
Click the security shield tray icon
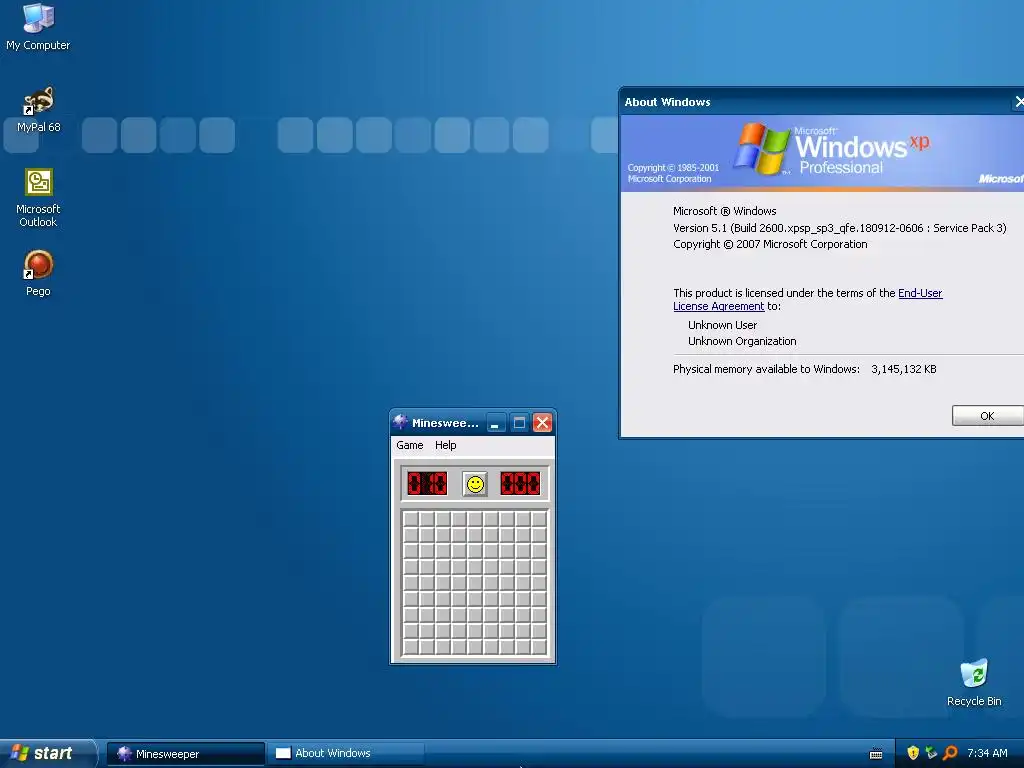click(x=913, y=753)
